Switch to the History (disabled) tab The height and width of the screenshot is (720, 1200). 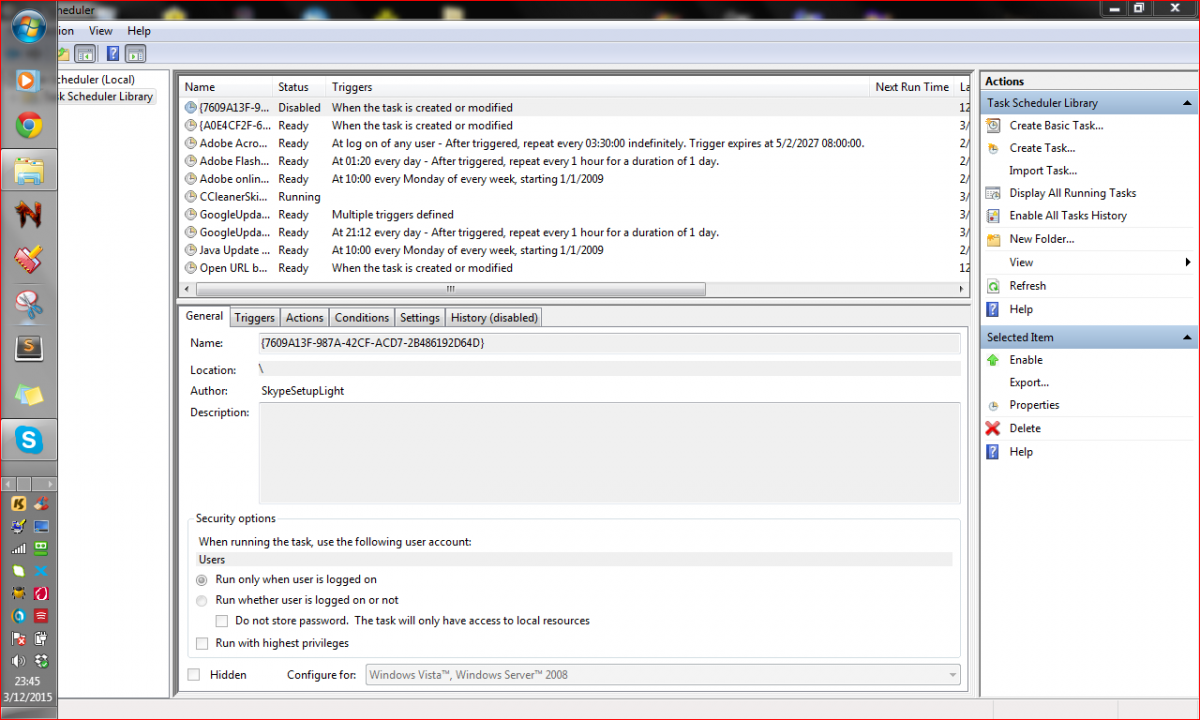pos(494,318)
